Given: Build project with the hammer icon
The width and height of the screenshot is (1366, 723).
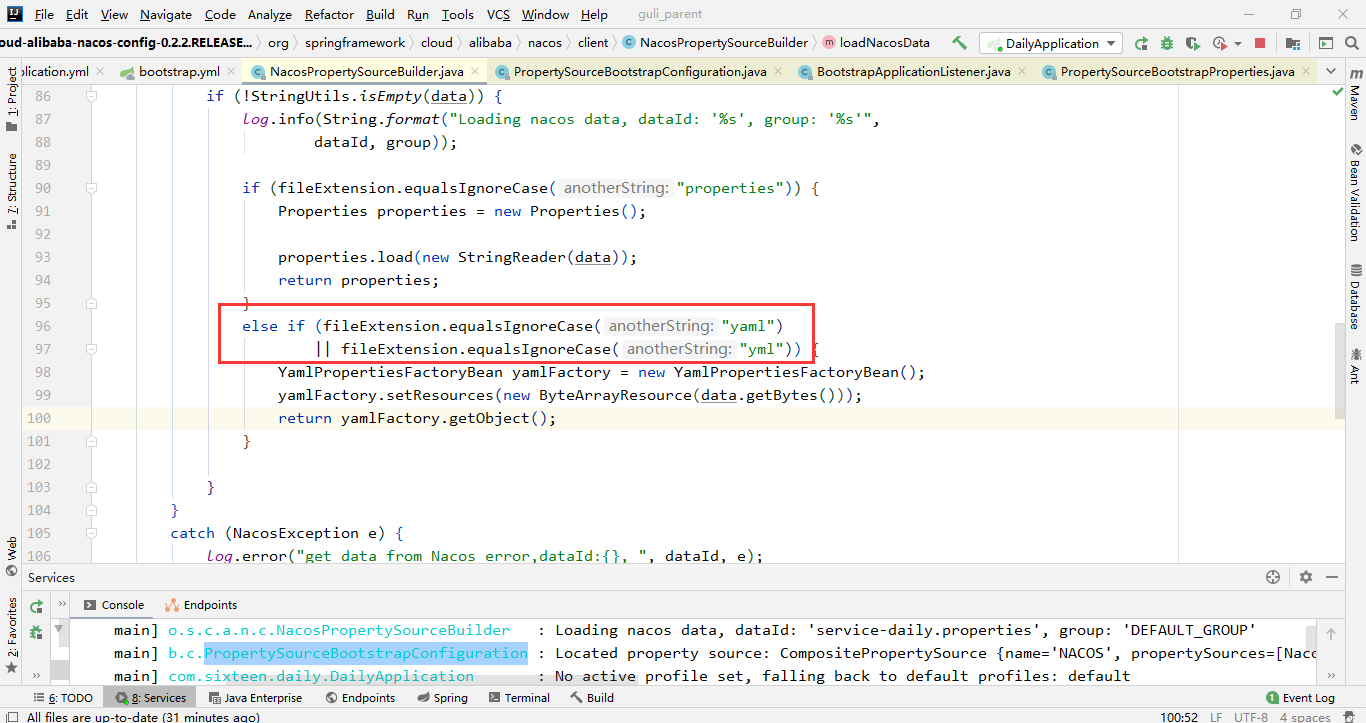Looking at the screenshot, I should pyautogui.click(x=960, y=43).
